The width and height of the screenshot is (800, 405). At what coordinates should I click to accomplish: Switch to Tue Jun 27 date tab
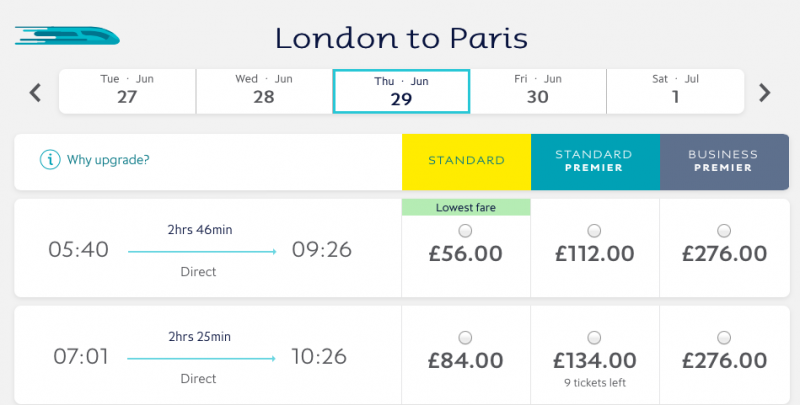127,91
